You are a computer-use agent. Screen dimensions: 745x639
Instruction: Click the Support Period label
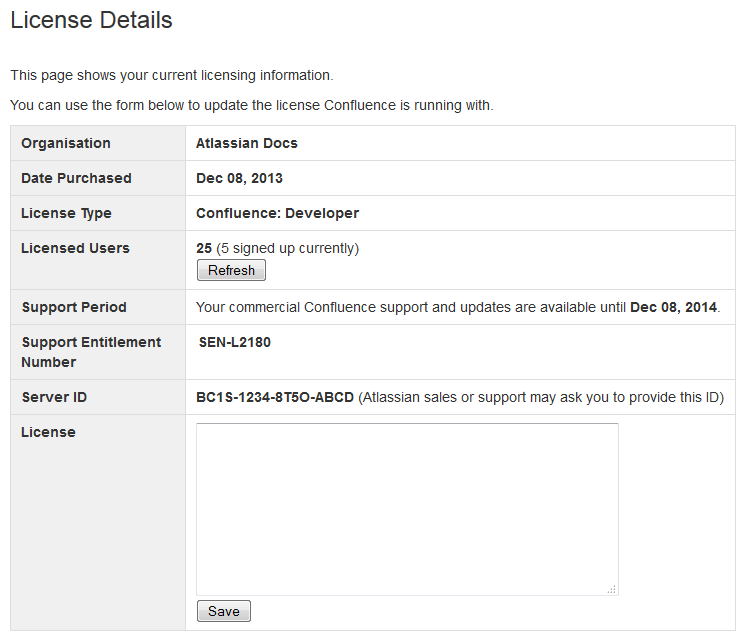coord(74,307)
